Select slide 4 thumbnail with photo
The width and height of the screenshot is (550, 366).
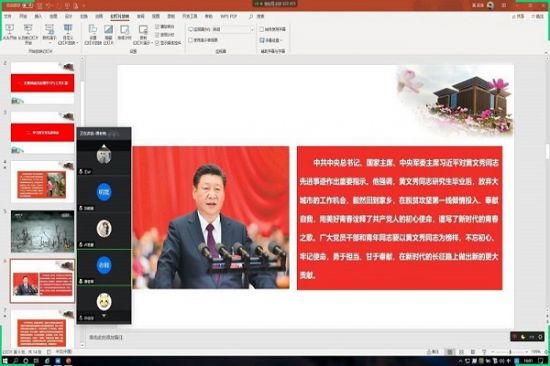click(x=42, y=182)
